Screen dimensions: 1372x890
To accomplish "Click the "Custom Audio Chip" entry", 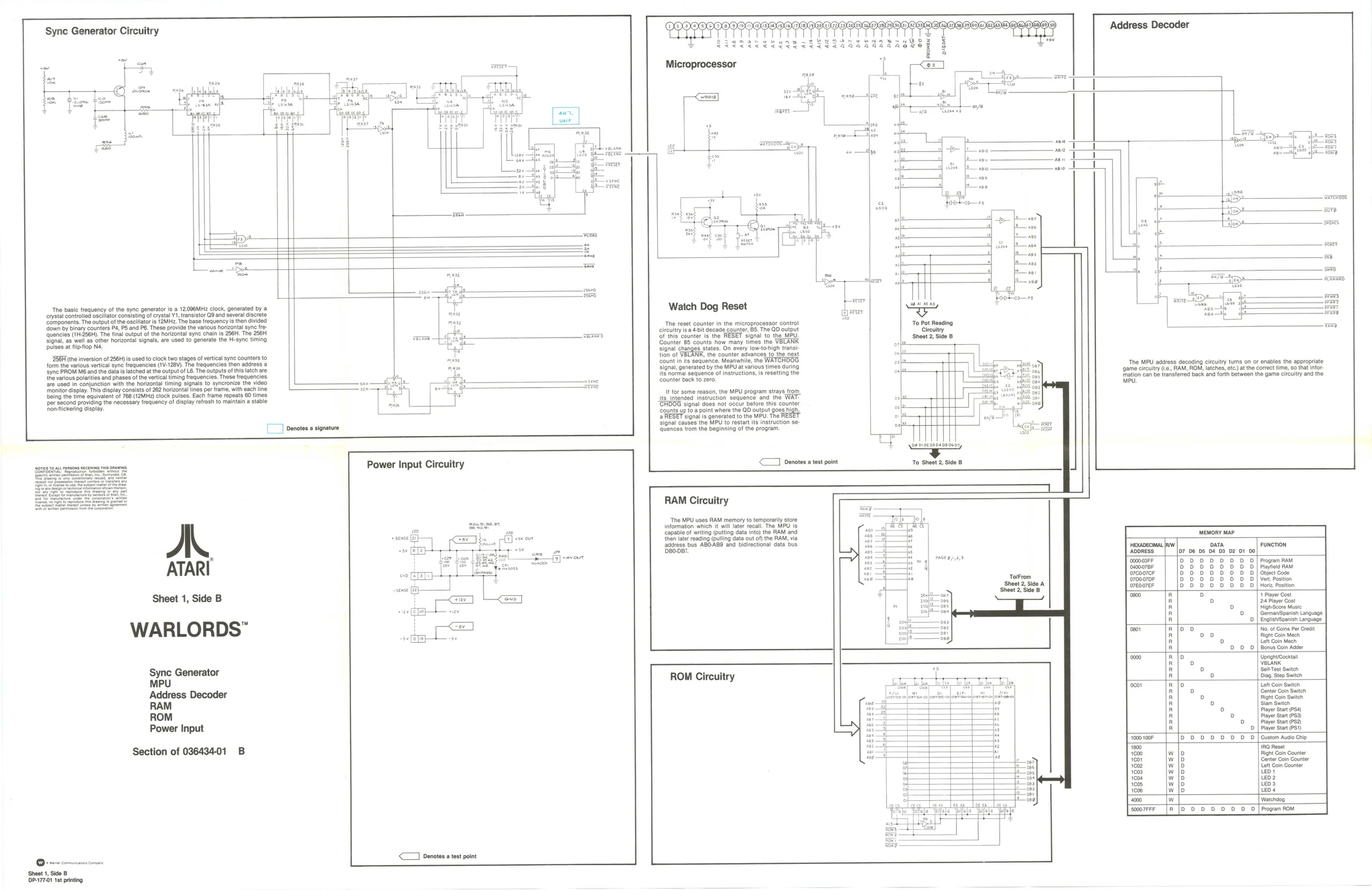I will pos(1282,737).
